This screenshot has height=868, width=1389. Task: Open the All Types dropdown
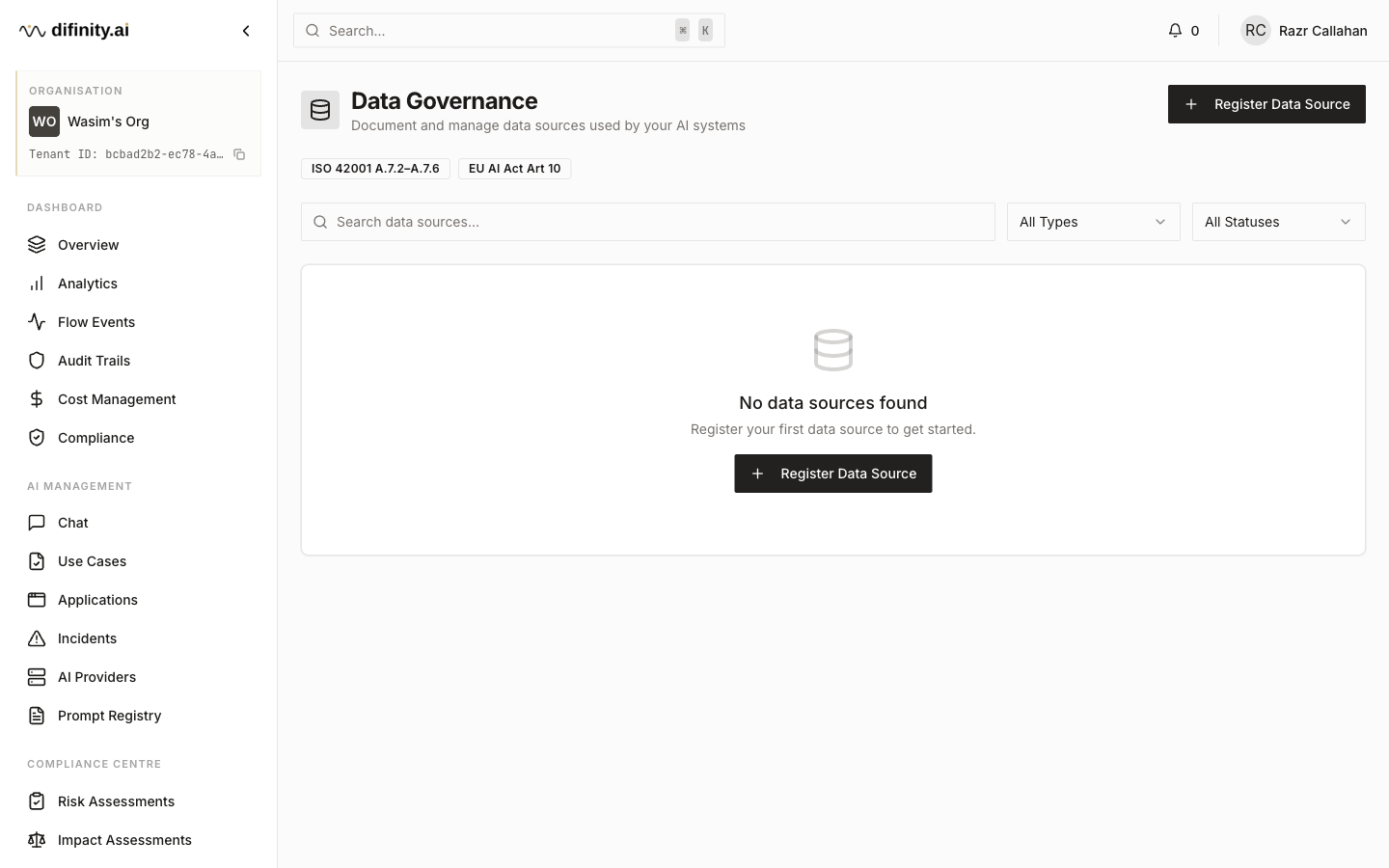tap(1093, 222)
